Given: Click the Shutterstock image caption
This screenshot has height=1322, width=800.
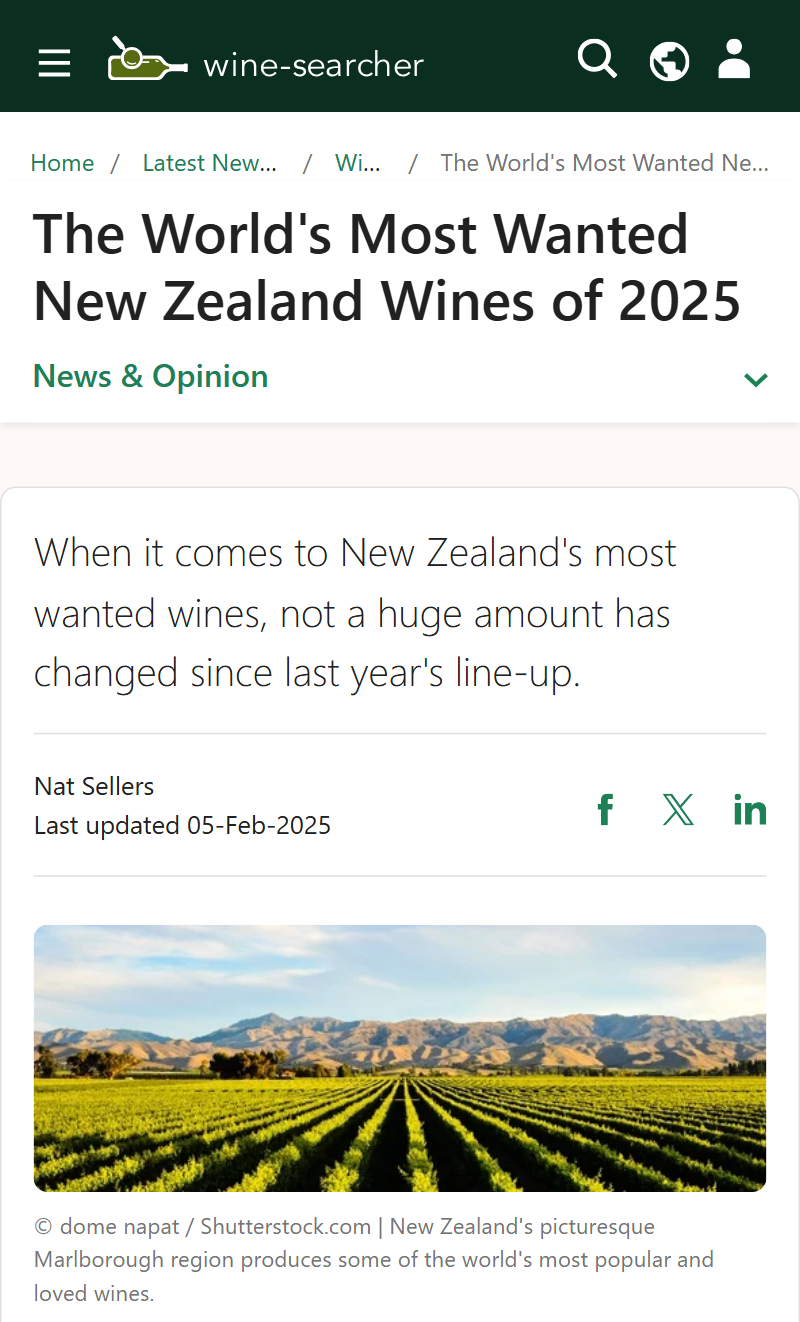Looking at the screenshot, I should click(x=374, y=1259).
